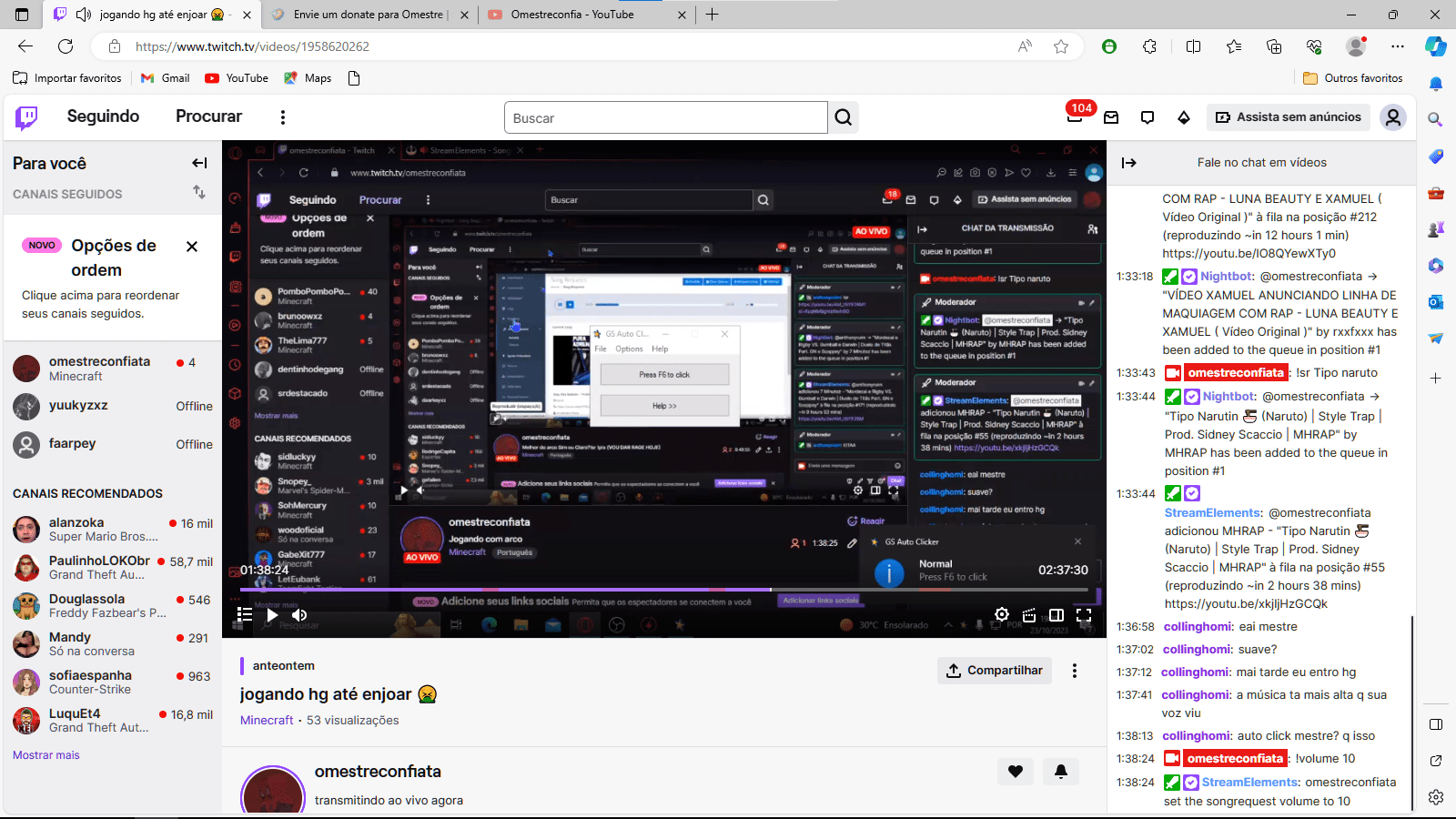Screen dimensions: 1456x819
Task: Open PaulinhoLOKObr recommended channel
Action: coord(113,568)
